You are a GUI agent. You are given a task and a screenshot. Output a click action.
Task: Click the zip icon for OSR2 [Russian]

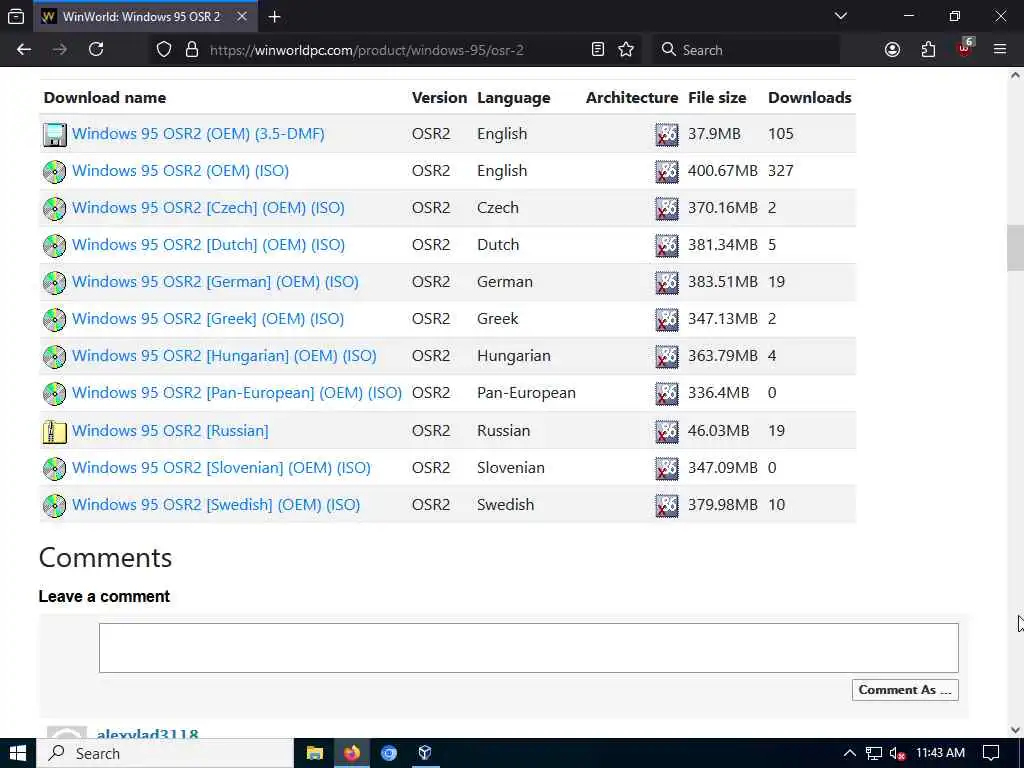tap(55, 431)
